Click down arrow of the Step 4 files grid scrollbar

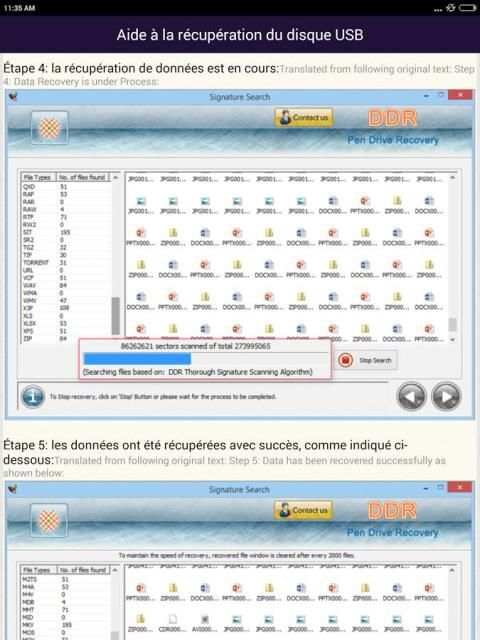[x=452, y=339]
